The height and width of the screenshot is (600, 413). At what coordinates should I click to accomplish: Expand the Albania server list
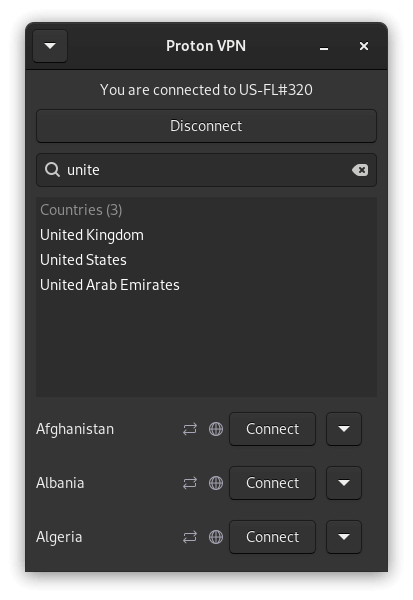(344, 483)
